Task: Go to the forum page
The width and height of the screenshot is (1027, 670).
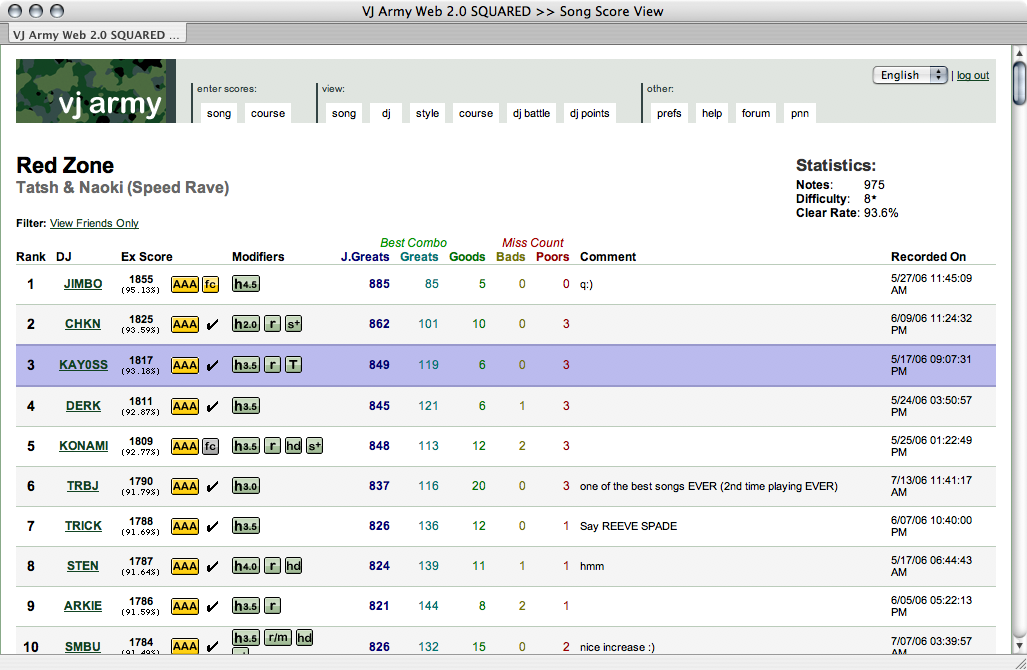Action: click(x=756, y=113)
